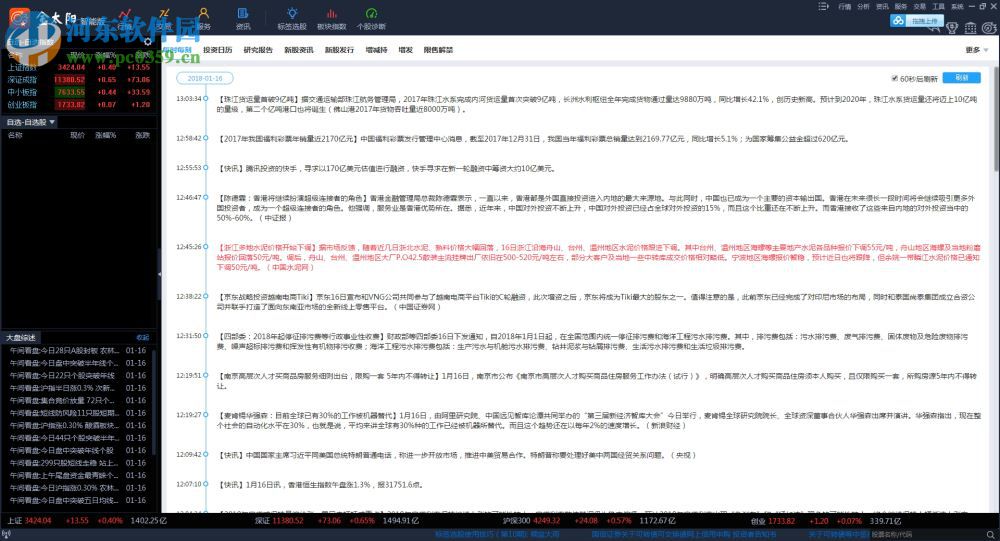The image size is (1000, 541).
Task: Select the 创业板指 row
Action: (x=78, y=105)
